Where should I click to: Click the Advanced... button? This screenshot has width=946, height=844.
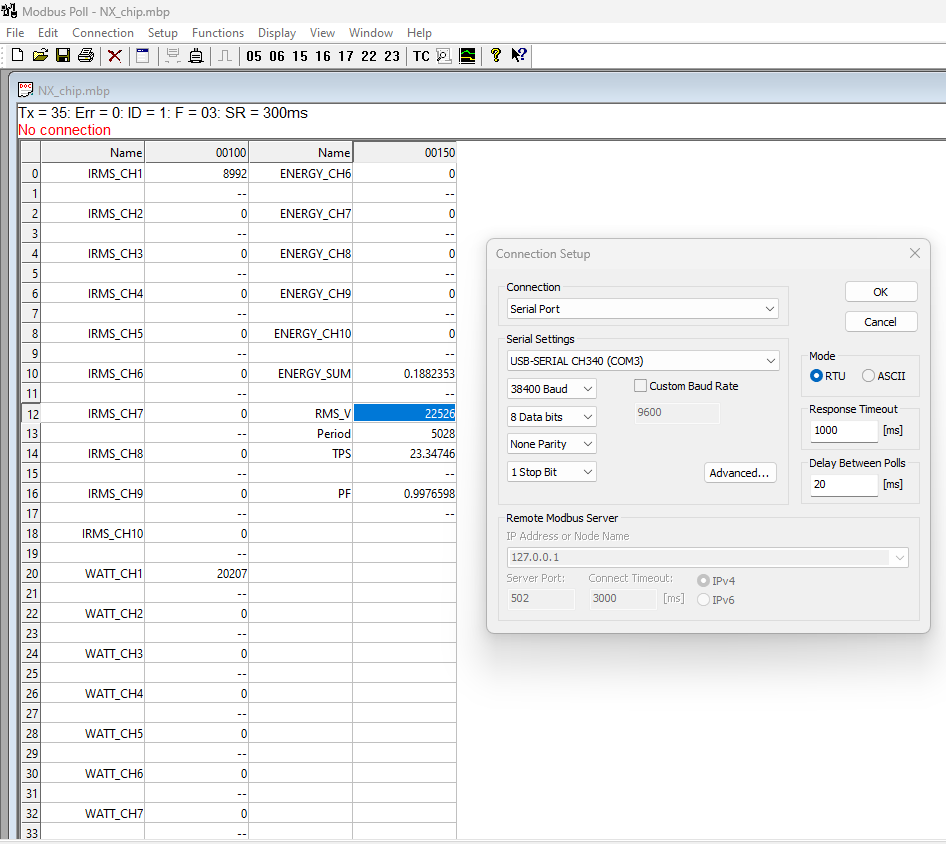[739, 473]
